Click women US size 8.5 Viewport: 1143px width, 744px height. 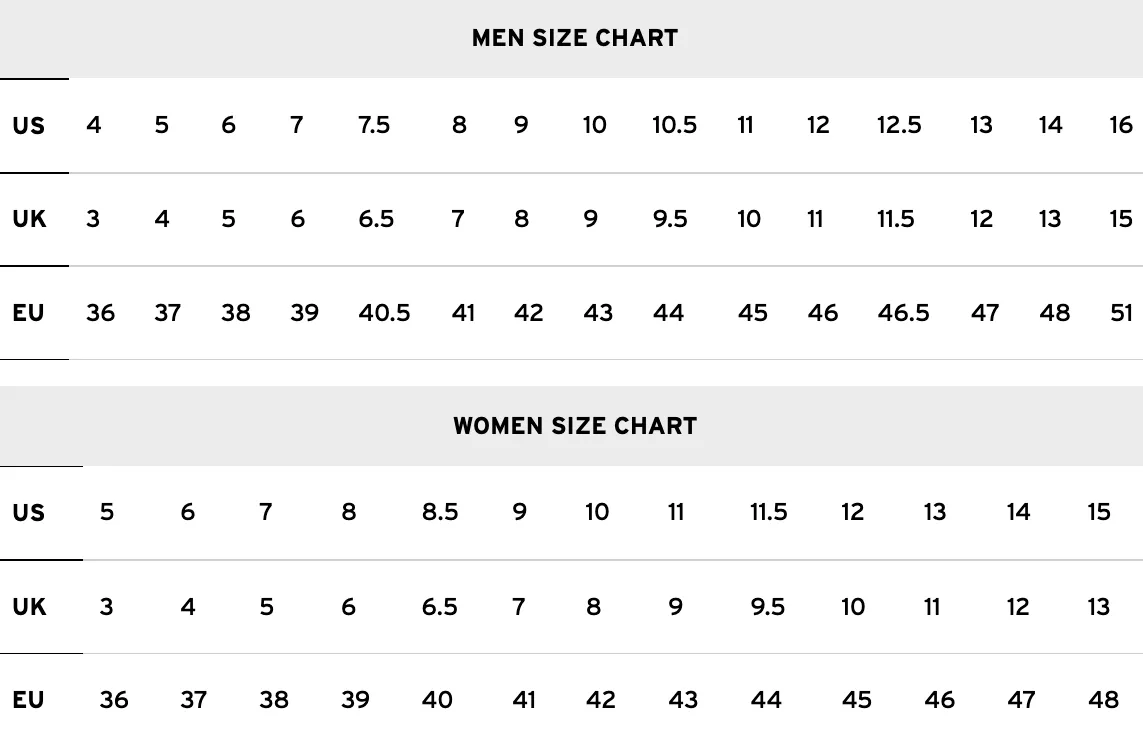[x=440, y=512]
